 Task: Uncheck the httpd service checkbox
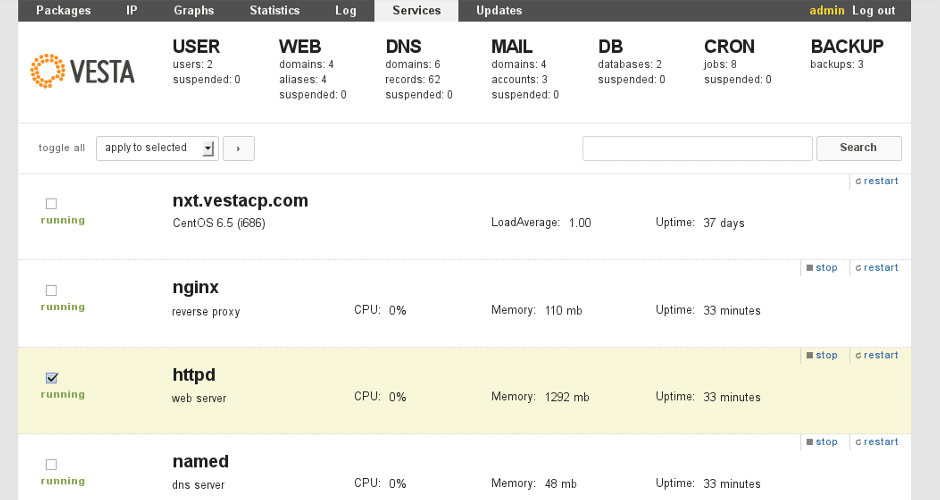point(52,378)
